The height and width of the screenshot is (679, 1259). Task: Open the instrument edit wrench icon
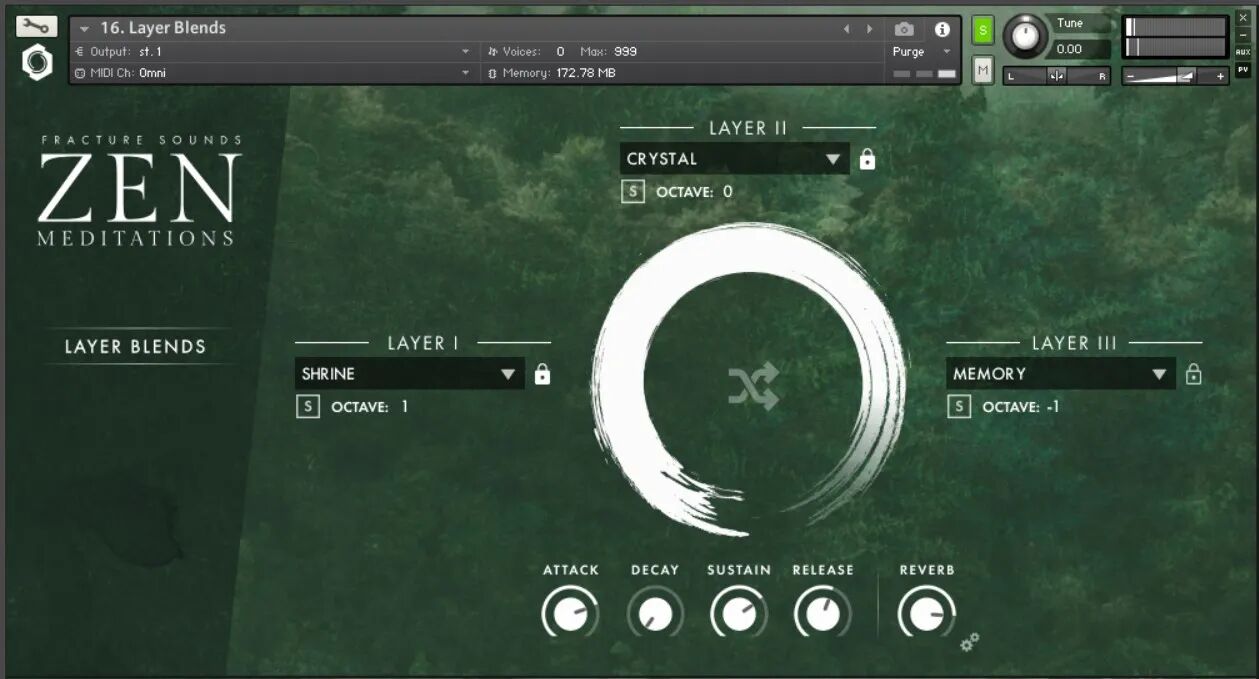[x=34, y=25]
